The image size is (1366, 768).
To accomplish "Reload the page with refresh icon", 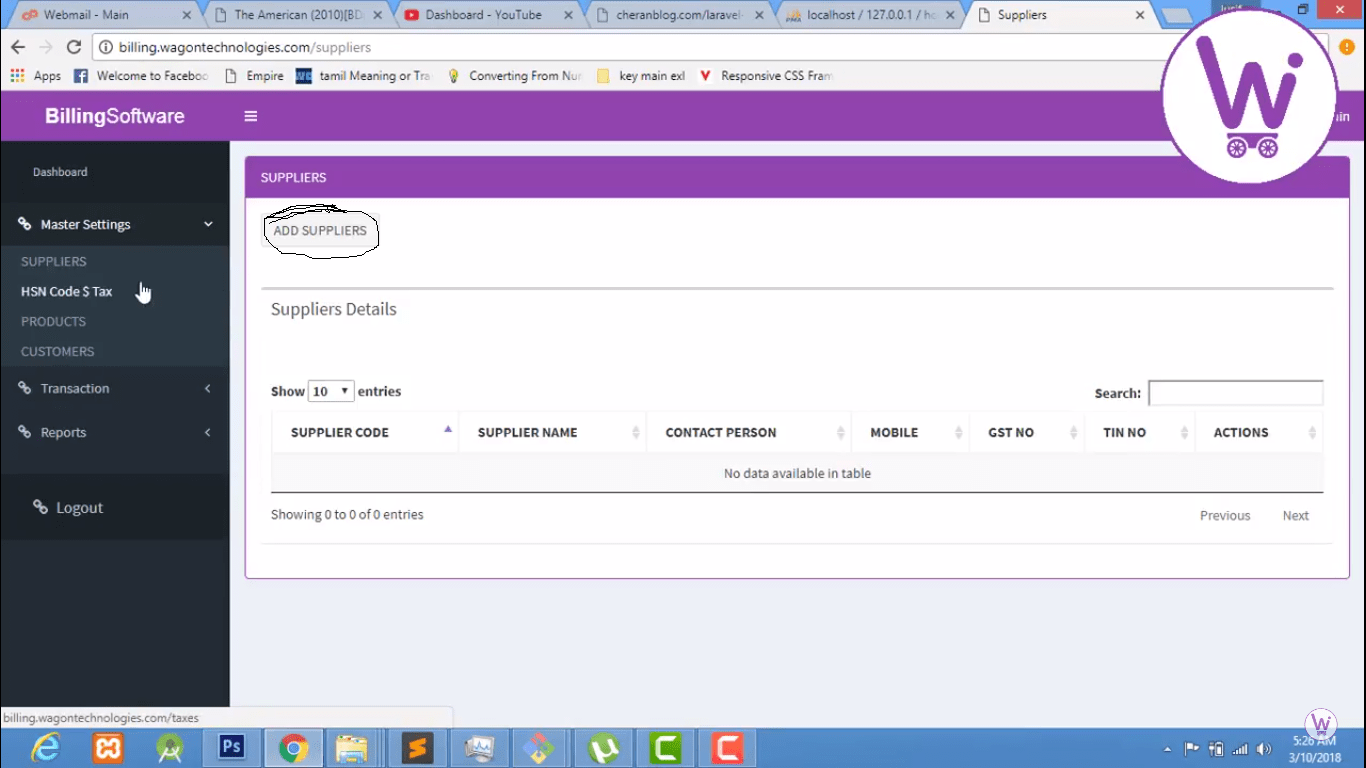I will pyautogui.click(x=73, y=47).
